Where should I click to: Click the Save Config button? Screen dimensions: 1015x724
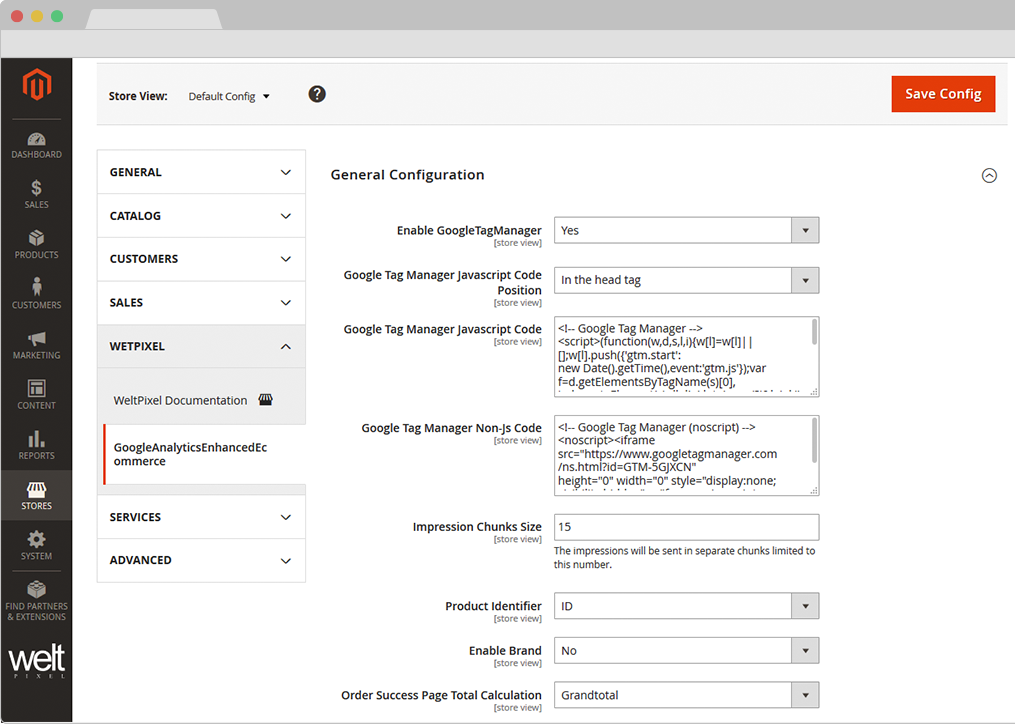click(942, 93)
